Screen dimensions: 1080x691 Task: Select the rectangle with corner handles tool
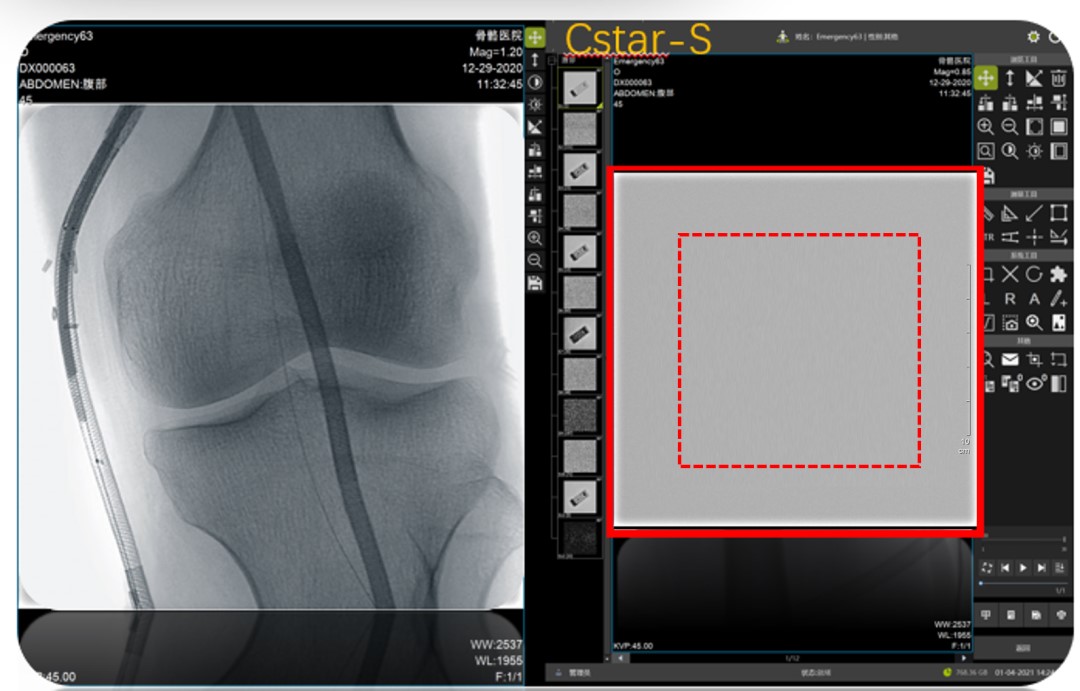coord(1059,214)
